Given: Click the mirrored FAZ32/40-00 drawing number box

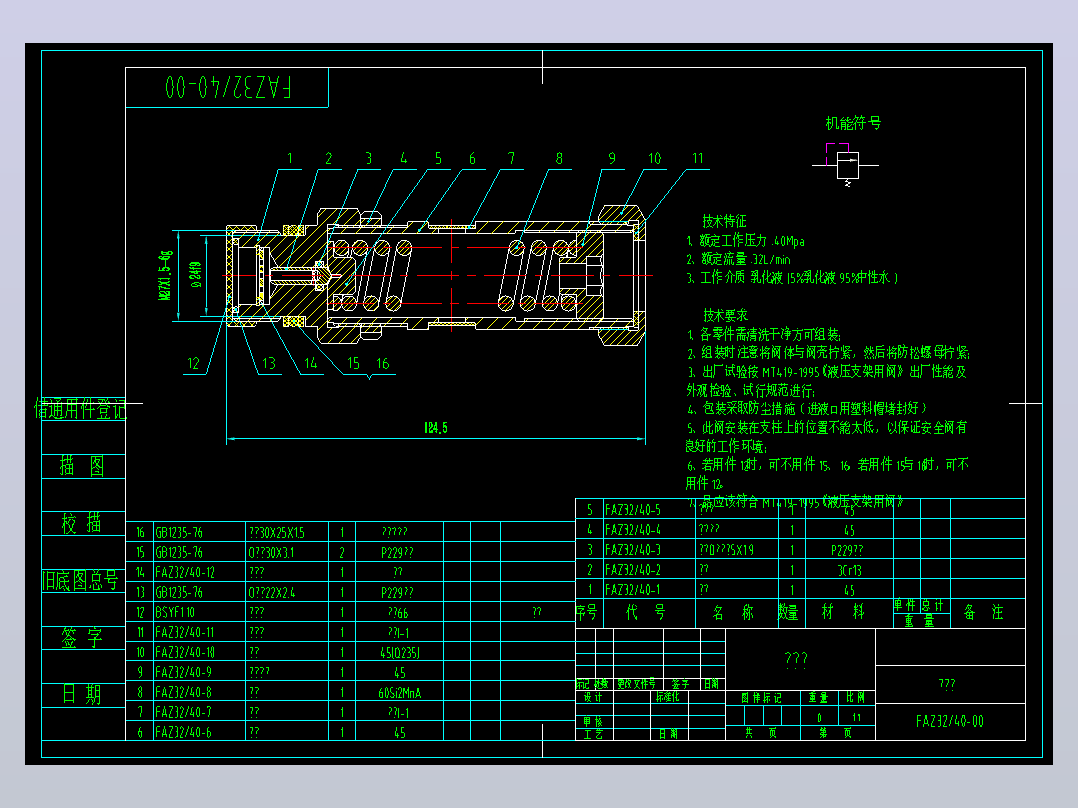Looking at the screenshot, I should pyautogui.click(x=227, y=87).
